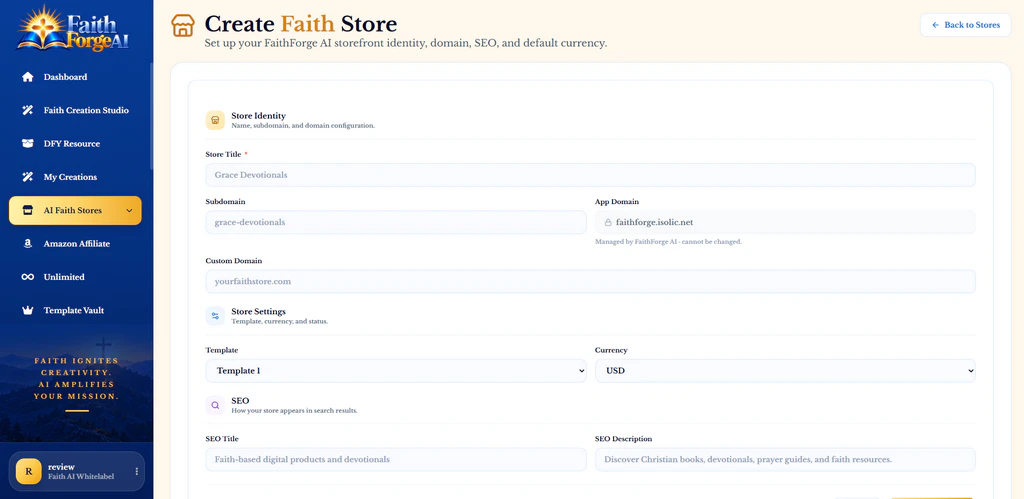The width and height of the screenshot is (1024, 499).
Task: Open Template Vault menu item
Action: (x=75, y=310)
